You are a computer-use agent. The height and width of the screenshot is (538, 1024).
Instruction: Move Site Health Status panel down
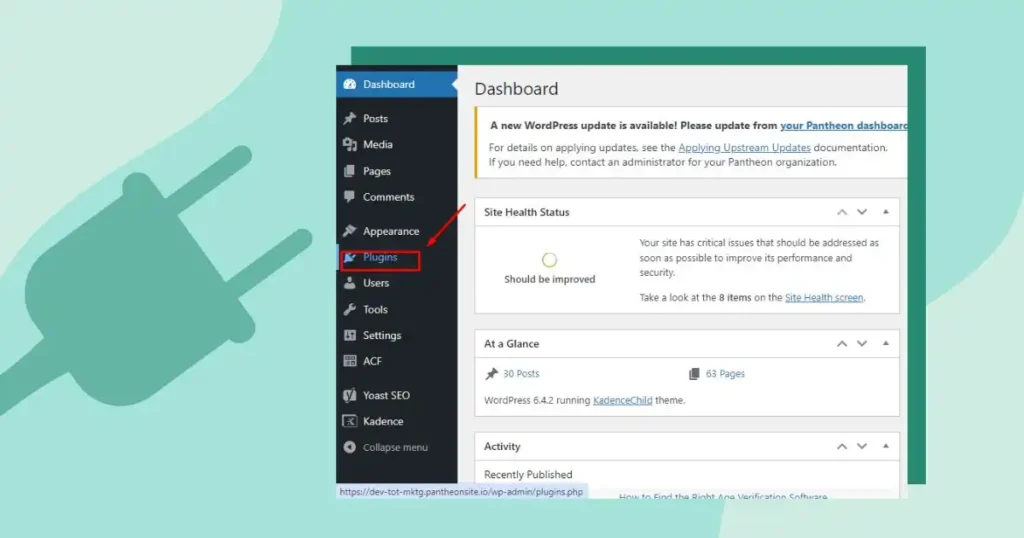tap(862, 212)
